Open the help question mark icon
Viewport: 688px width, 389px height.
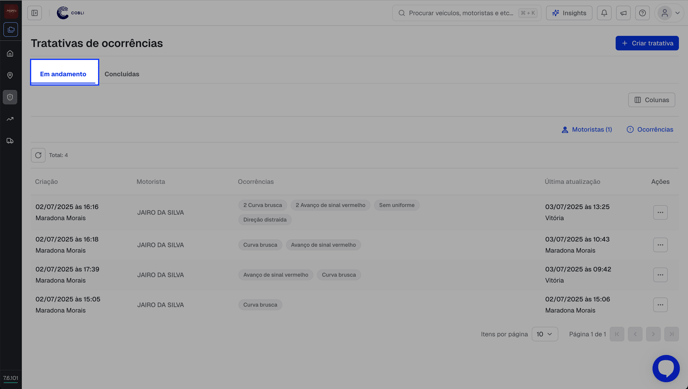pyautogui.click(x=642, y=13)
